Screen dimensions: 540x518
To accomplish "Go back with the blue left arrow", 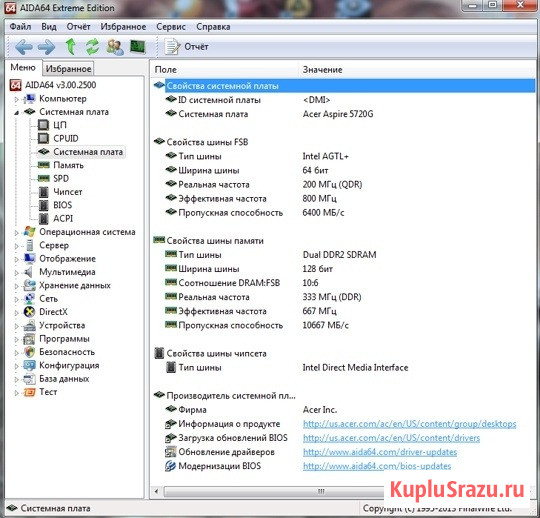I will point(24,47).
